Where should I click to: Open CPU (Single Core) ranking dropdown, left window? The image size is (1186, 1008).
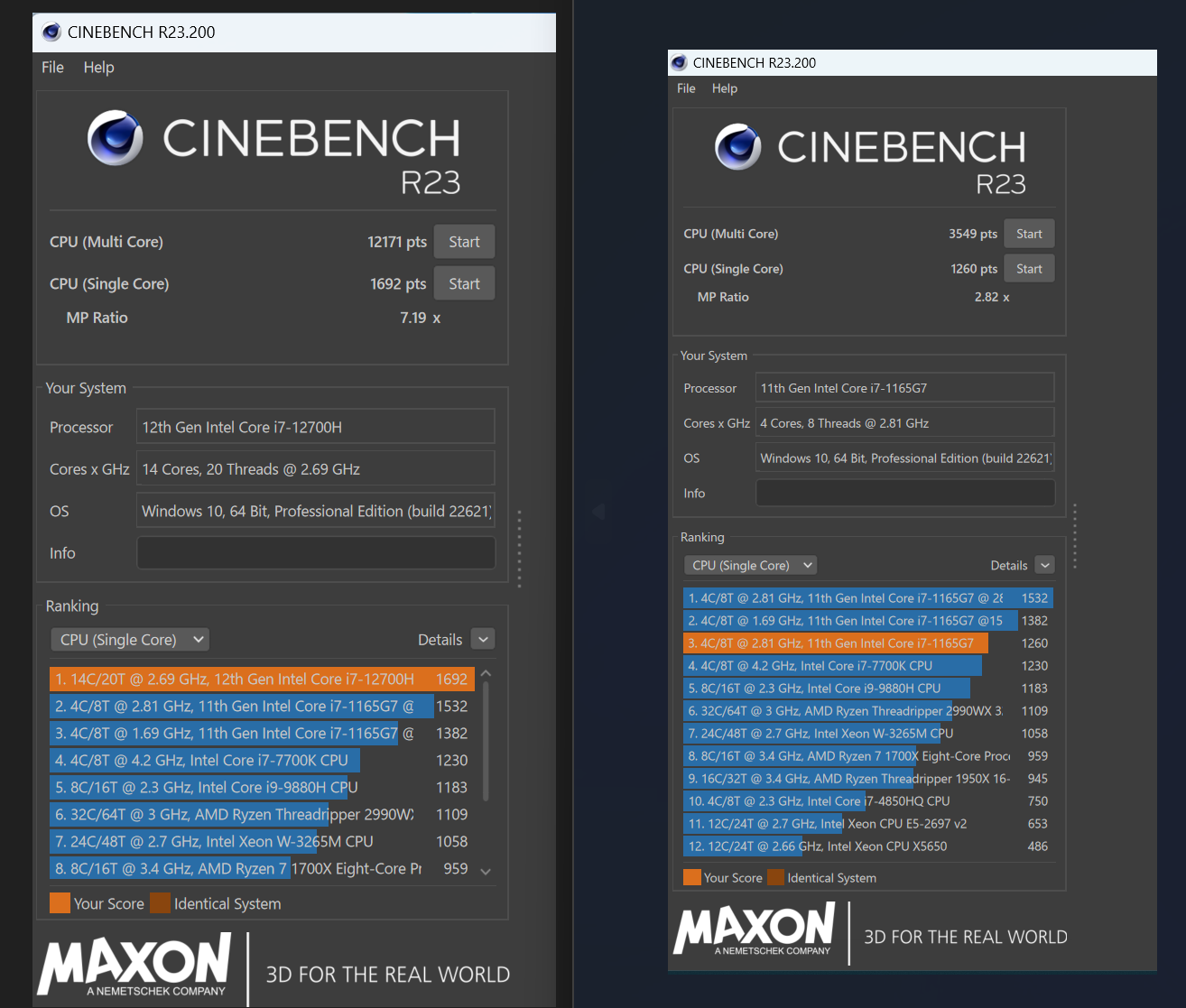tap(130, 640)
